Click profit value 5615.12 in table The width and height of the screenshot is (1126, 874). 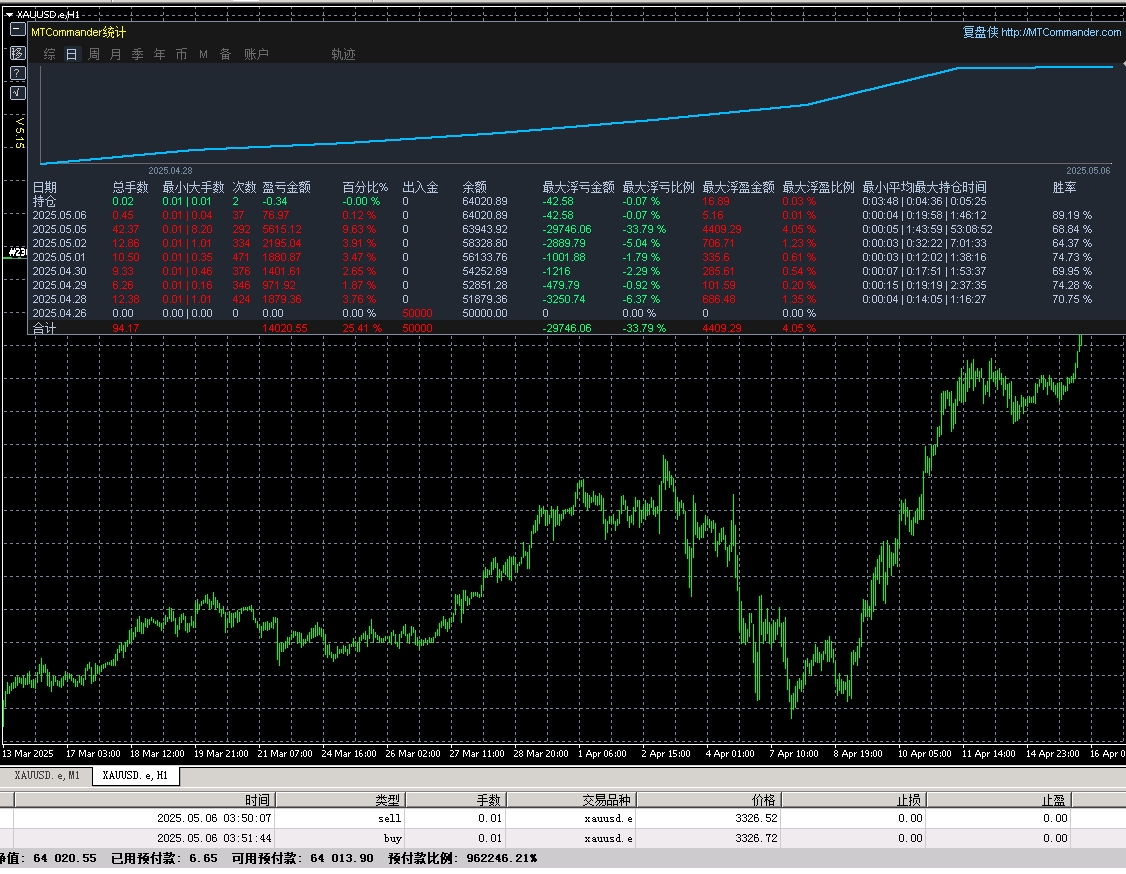point(282,229)
